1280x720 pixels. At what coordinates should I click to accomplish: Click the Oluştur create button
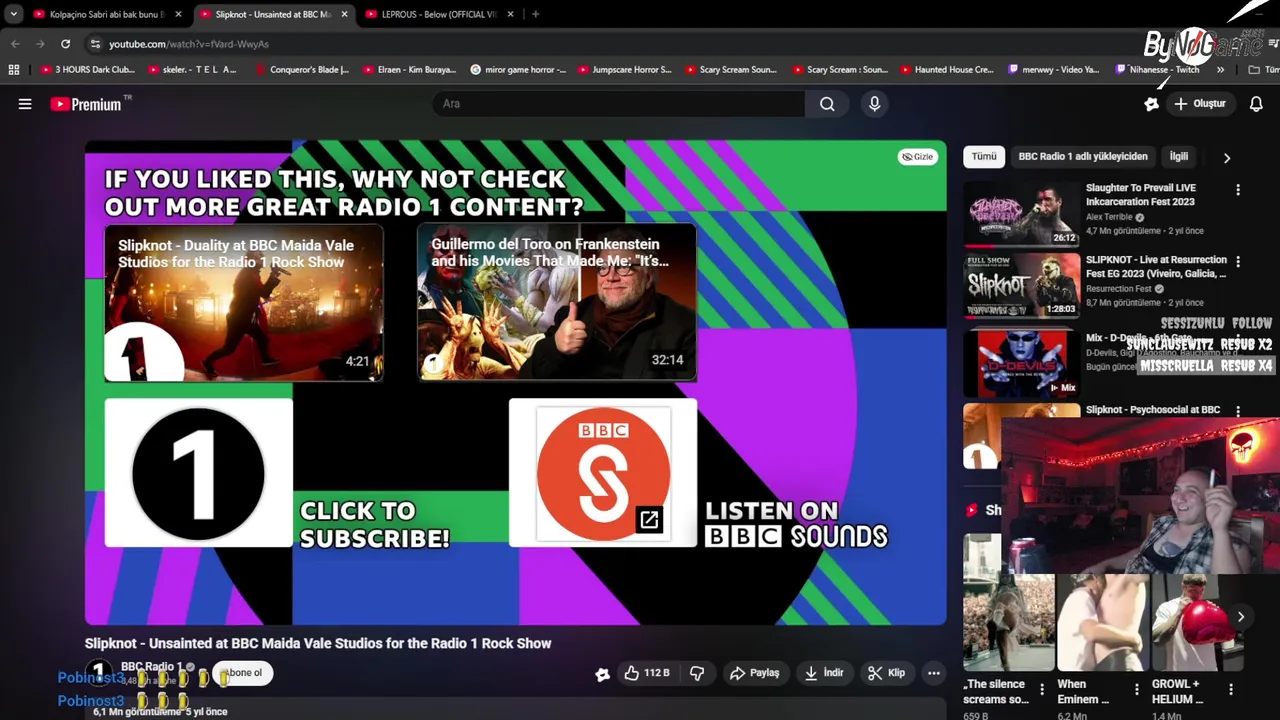1200,104
